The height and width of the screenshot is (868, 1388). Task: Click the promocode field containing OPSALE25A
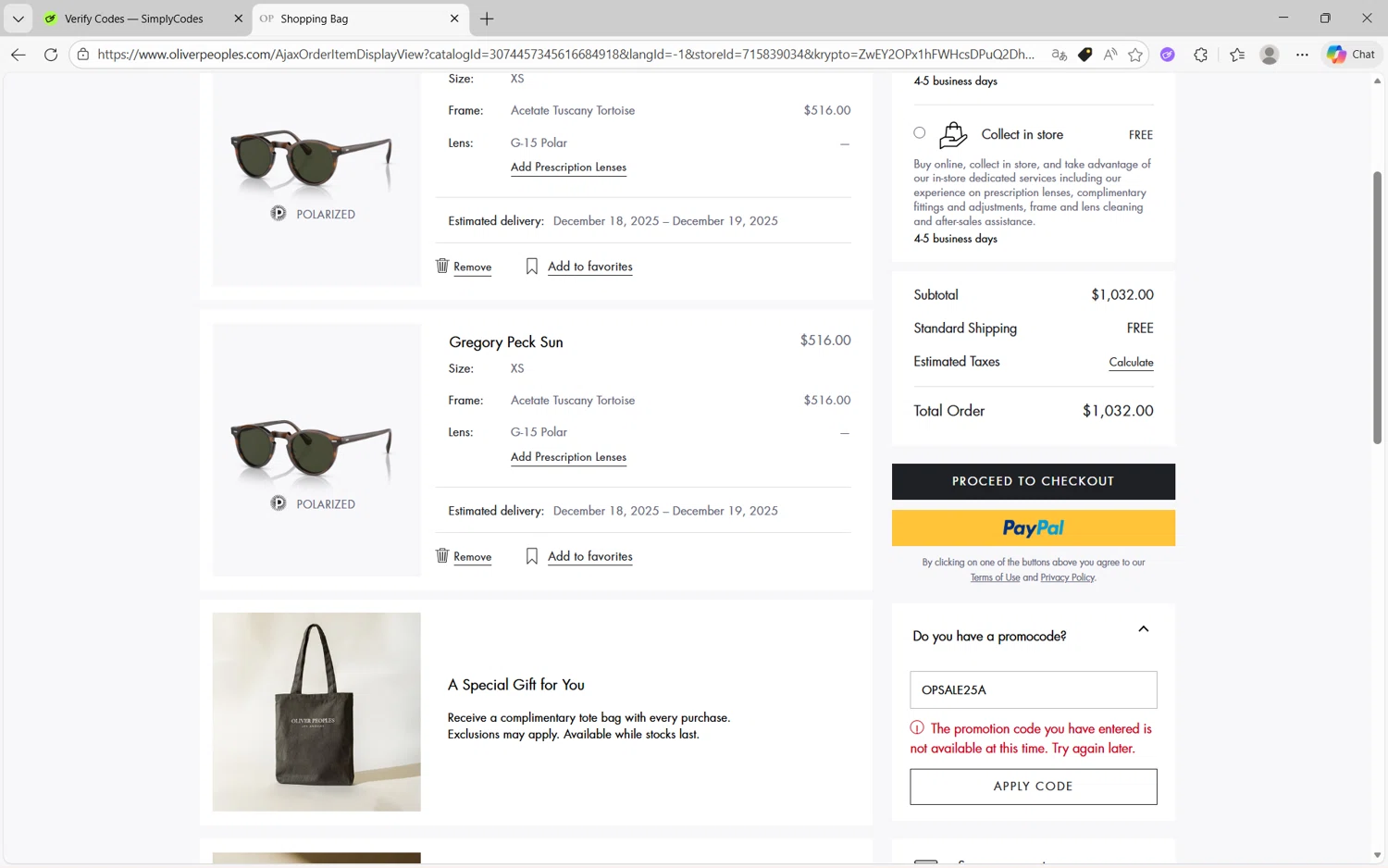[x=1033, y=690]
